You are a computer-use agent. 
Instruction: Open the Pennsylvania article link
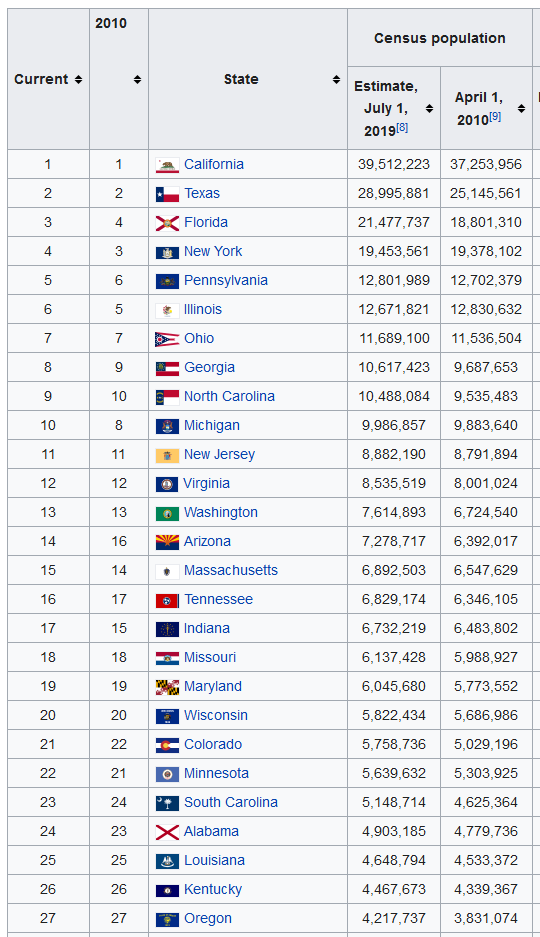tap(226, 280)
